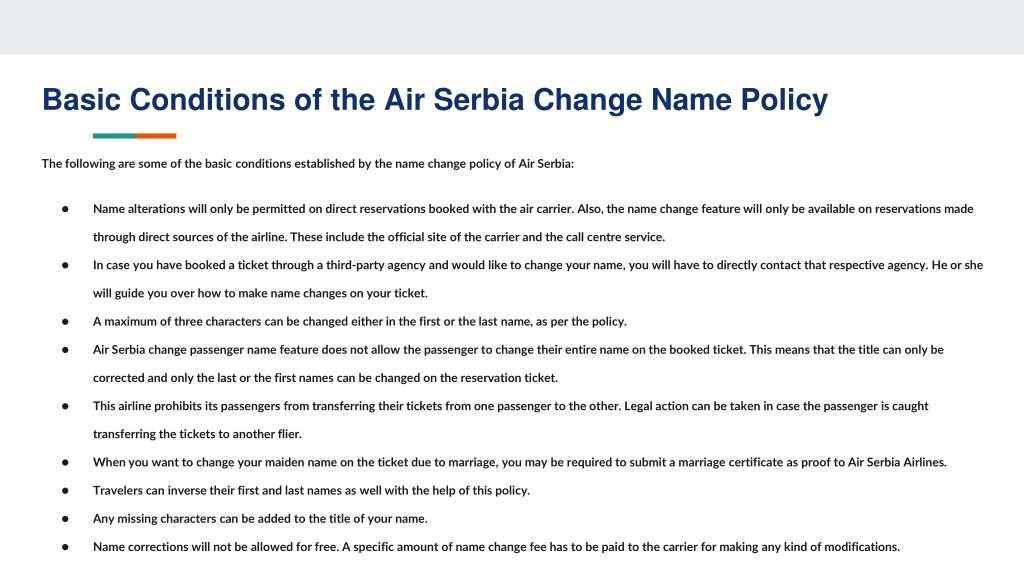Click the slide title about Air Serbia policy
This screenshot has width=1024, height=576.
coord(435,101)
